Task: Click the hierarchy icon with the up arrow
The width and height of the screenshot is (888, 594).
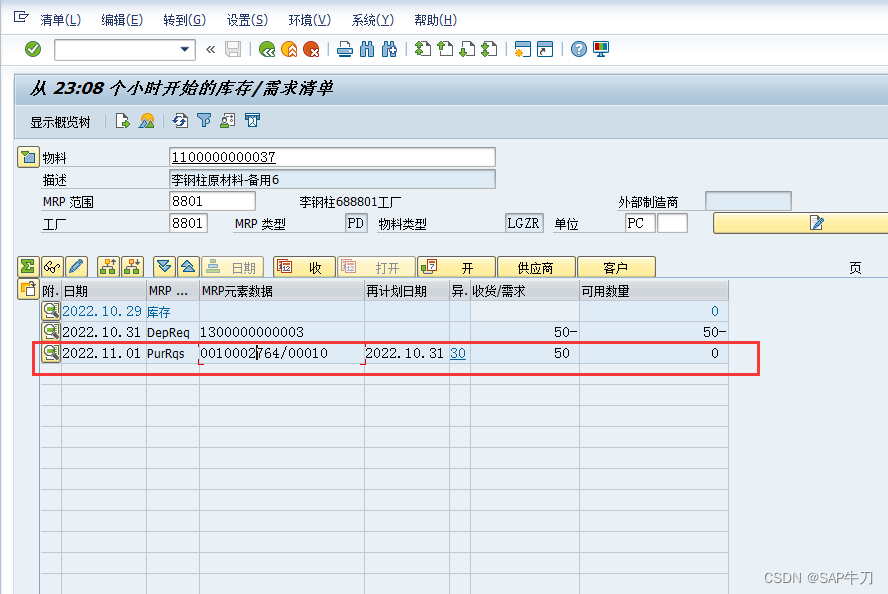Action: pos(108,267)
